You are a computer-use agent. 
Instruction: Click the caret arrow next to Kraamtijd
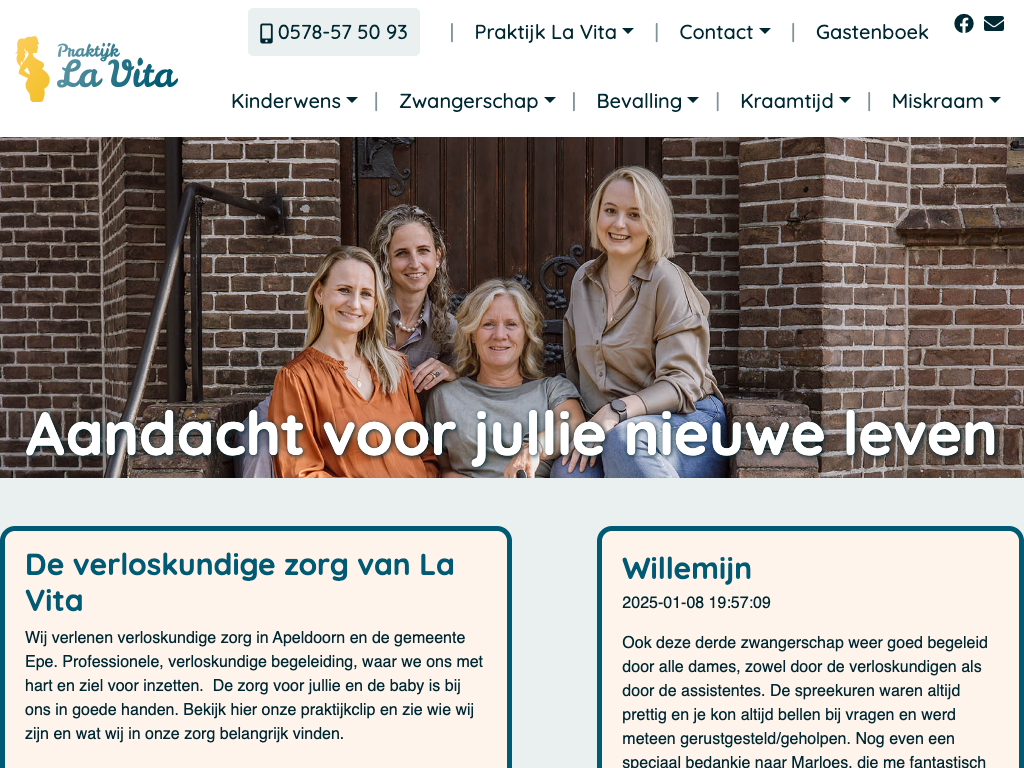tap(845, 101)
